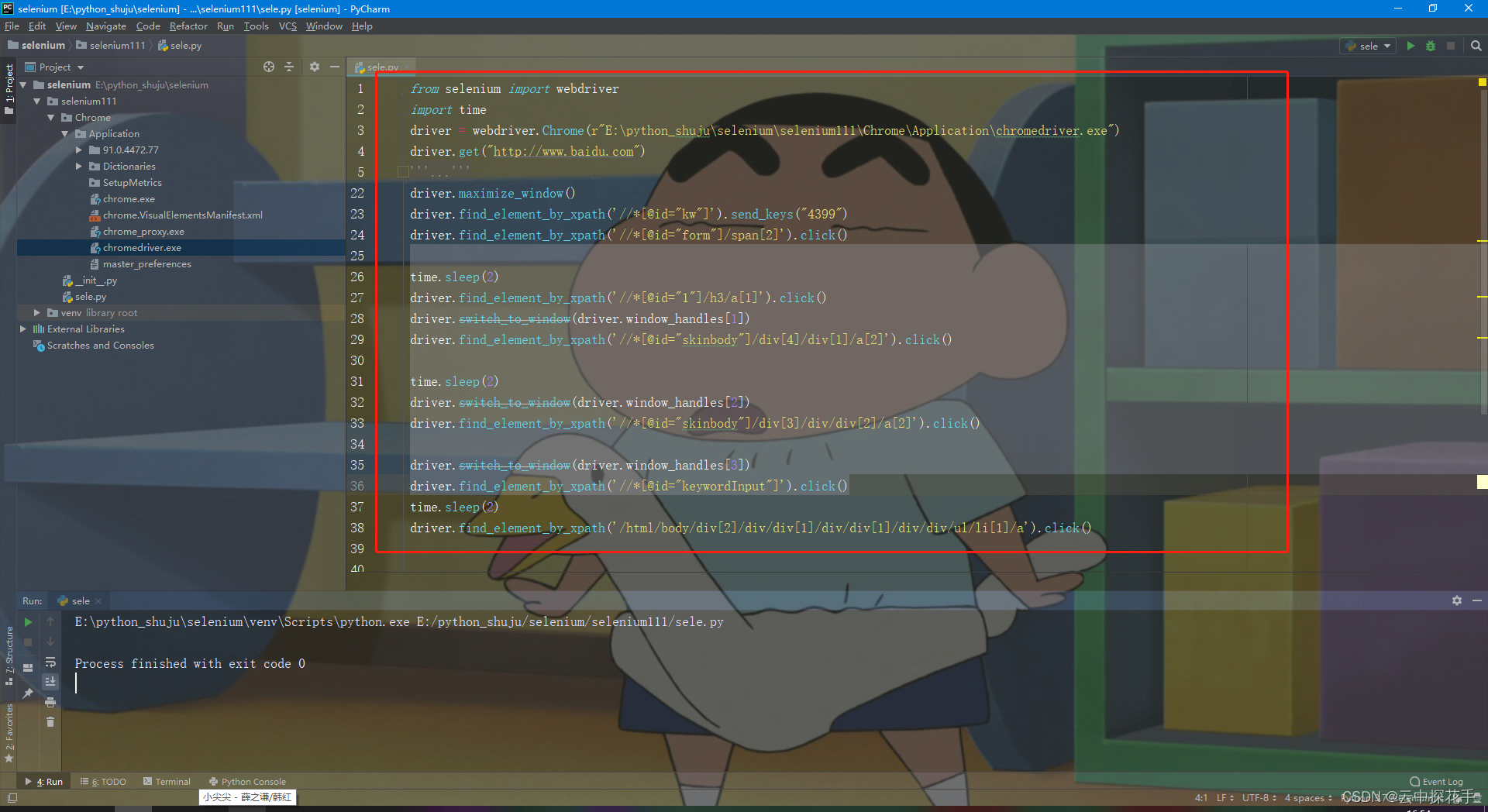Open the VCS menu

click(288, 26)
